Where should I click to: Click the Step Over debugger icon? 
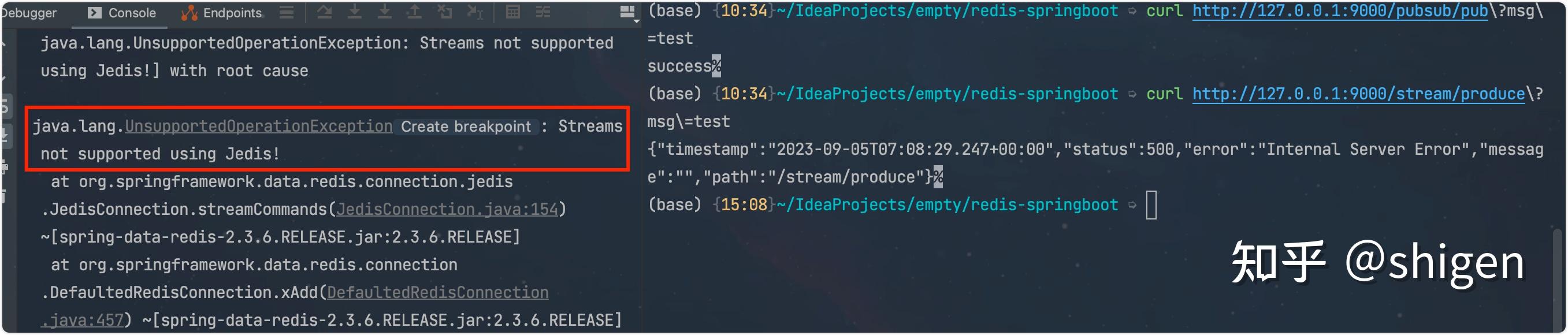325,12
